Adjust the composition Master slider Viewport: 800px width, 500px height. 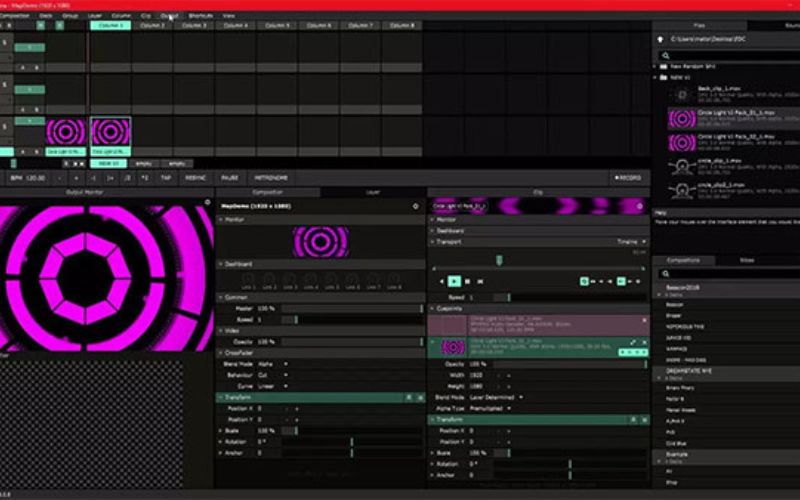tap(350, 308)
